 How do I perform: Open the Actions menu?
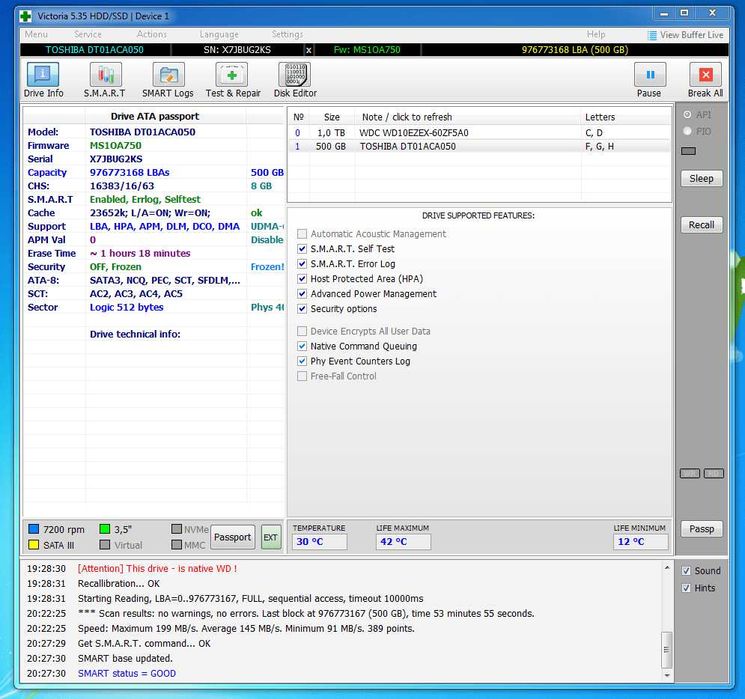coord(152,35)
